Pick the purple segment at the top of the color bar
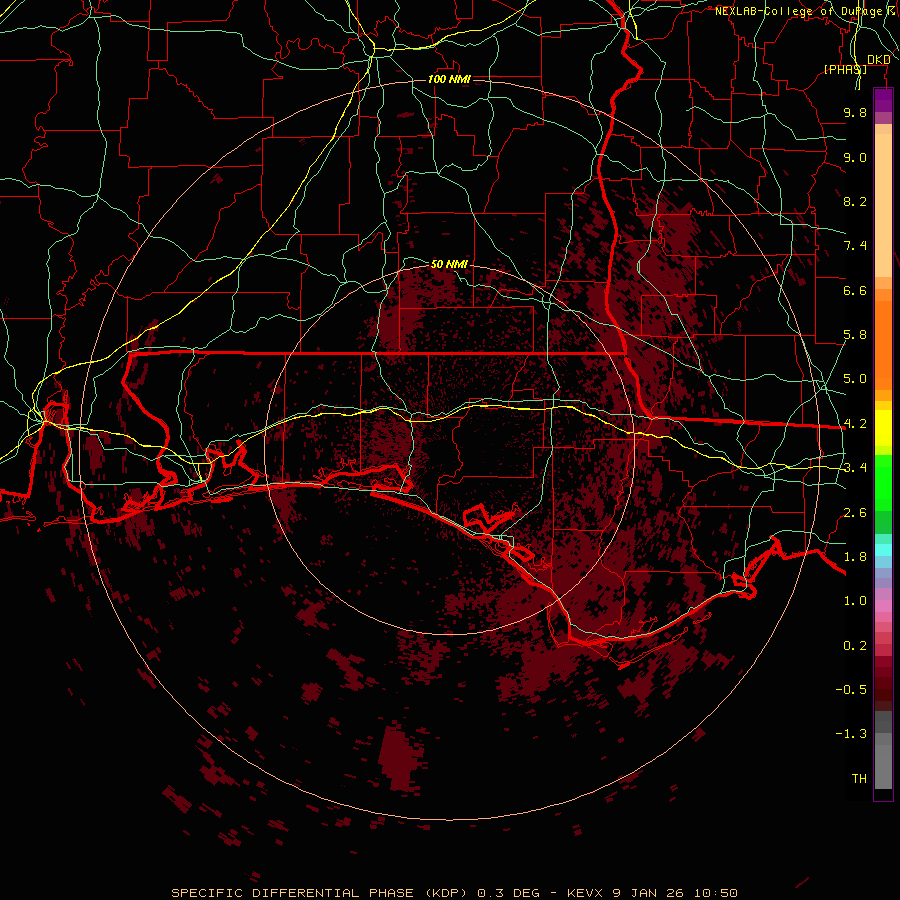 click(x=883, y=100)
